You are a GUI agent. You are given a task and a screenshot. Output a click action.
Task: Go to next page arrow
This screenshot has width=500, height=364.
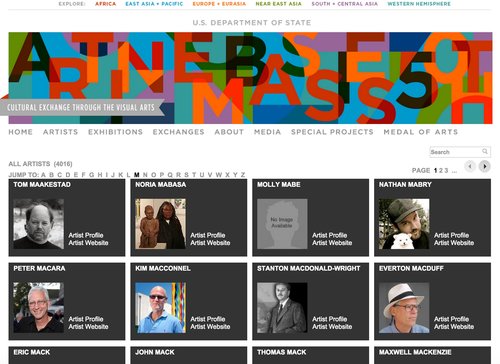point(485,166)
